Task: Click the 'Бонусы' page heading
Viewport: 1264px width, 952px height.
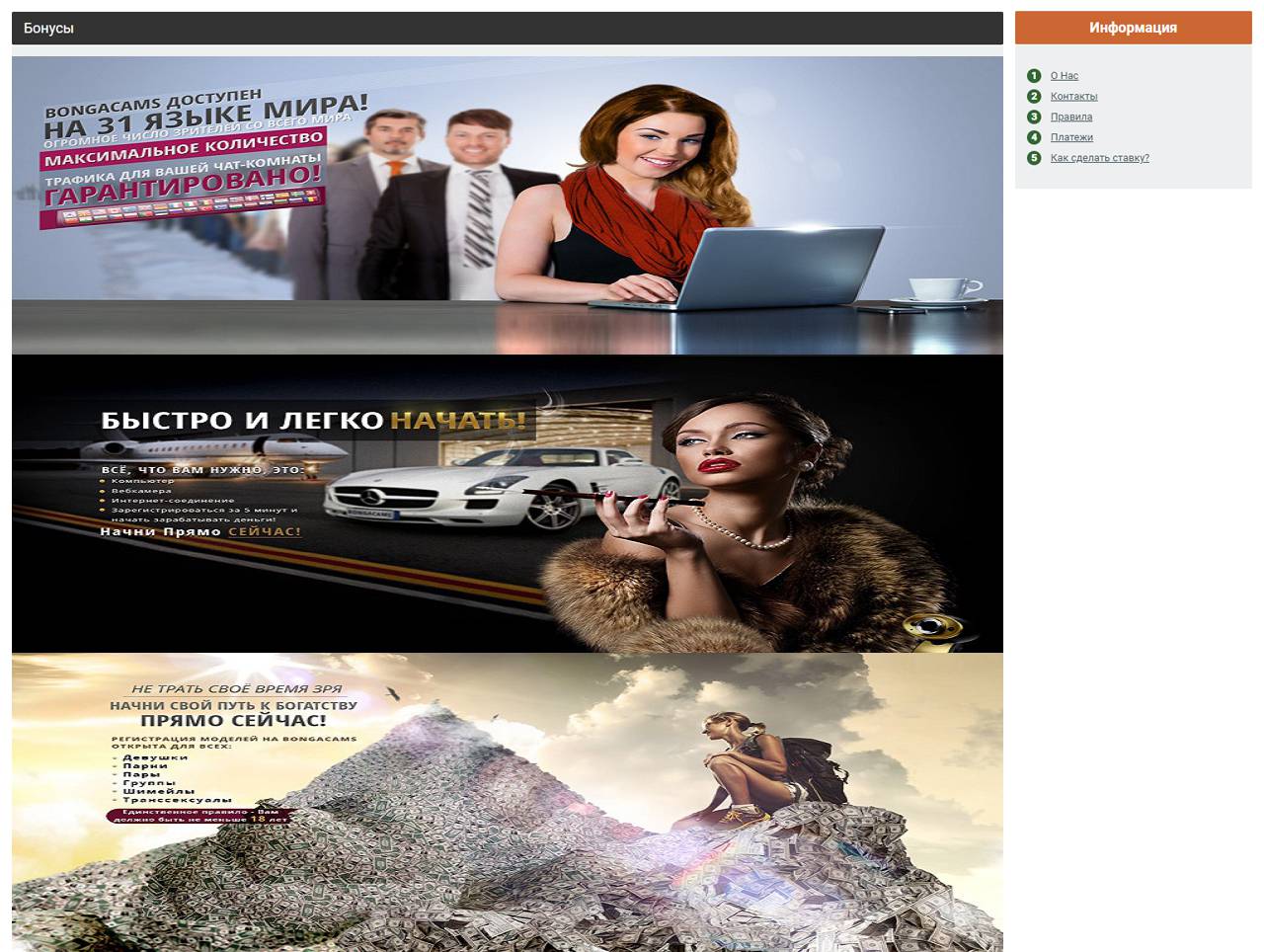Action: tap(48, 29)
